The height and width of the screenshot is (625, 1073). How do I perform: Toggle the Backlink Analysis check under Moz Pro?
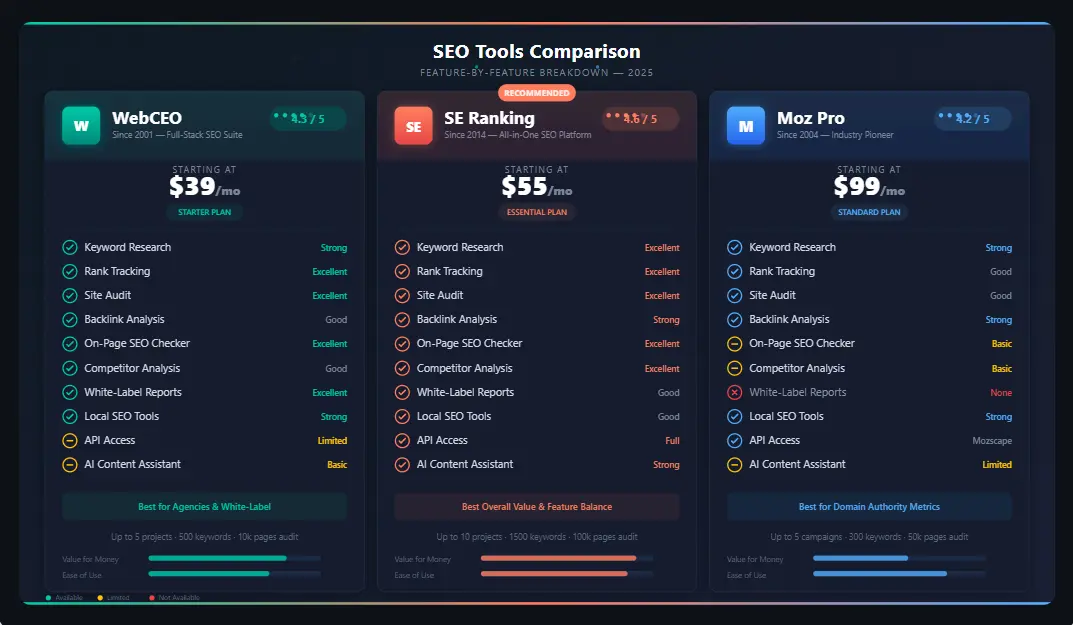coord(733,319)
